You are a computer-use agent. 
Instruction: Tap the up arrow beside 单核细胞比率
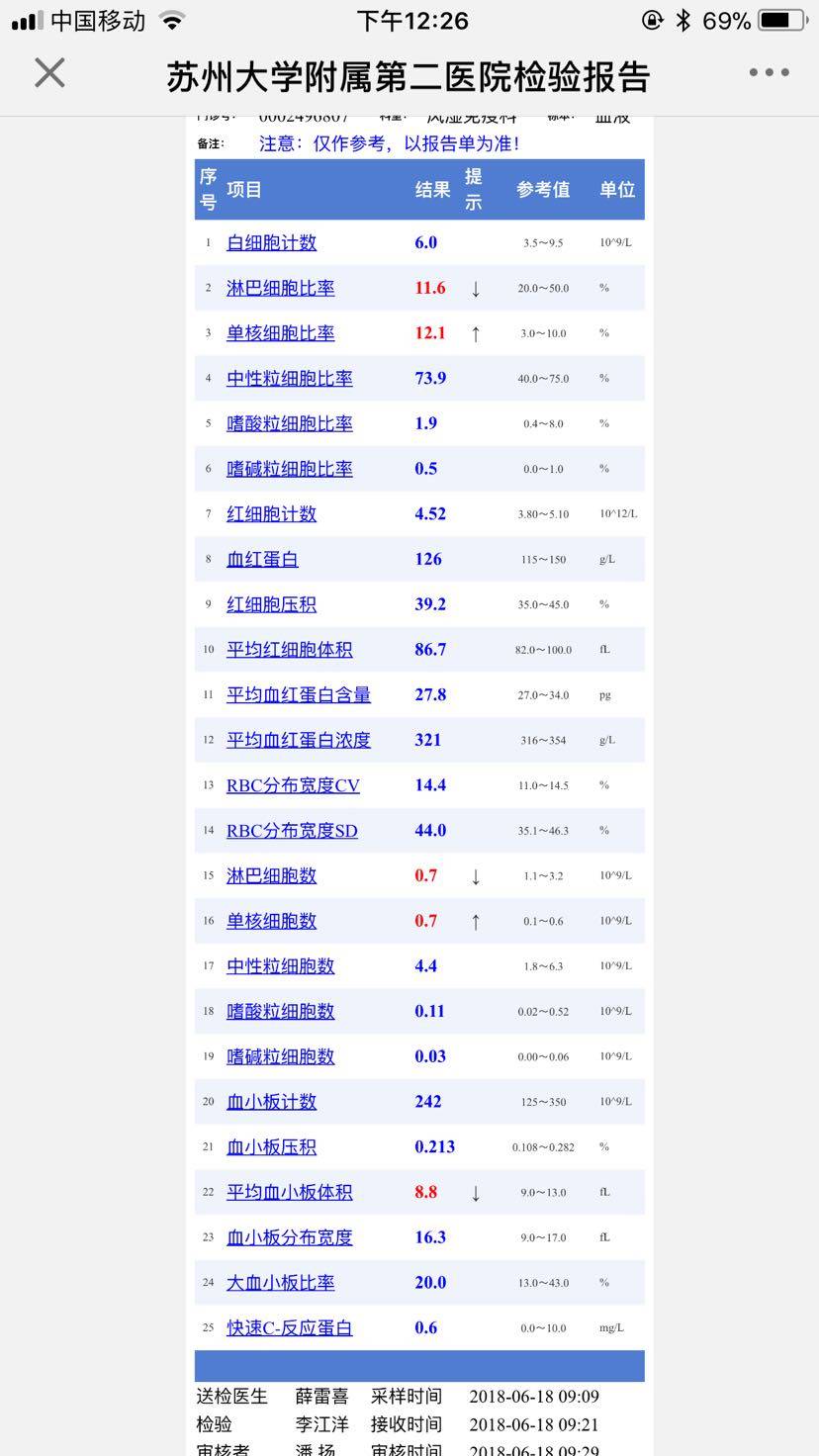point(476,334)
